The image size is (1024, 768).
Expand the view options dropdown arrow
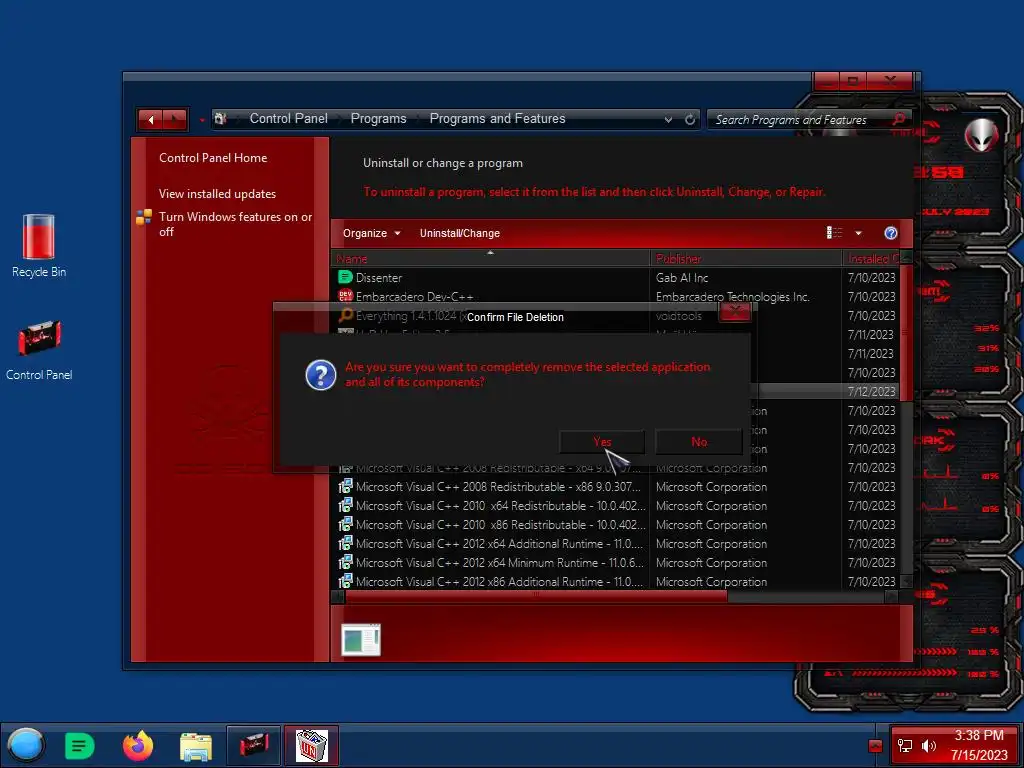858,233
